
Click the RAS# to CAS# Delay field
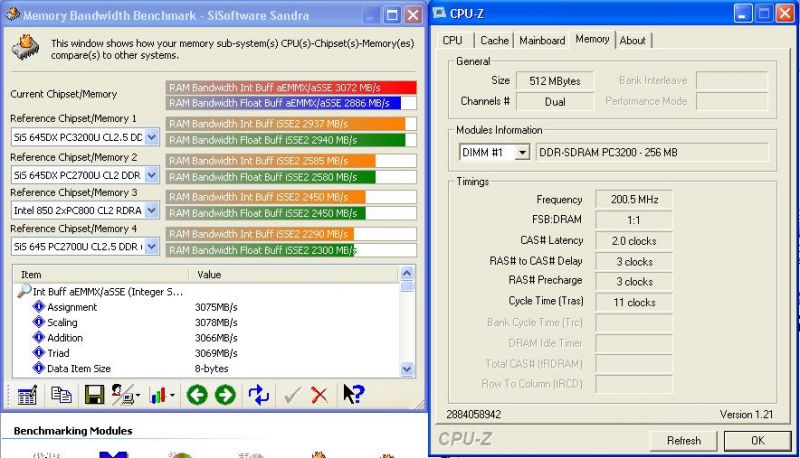click(x=634, y=262)
